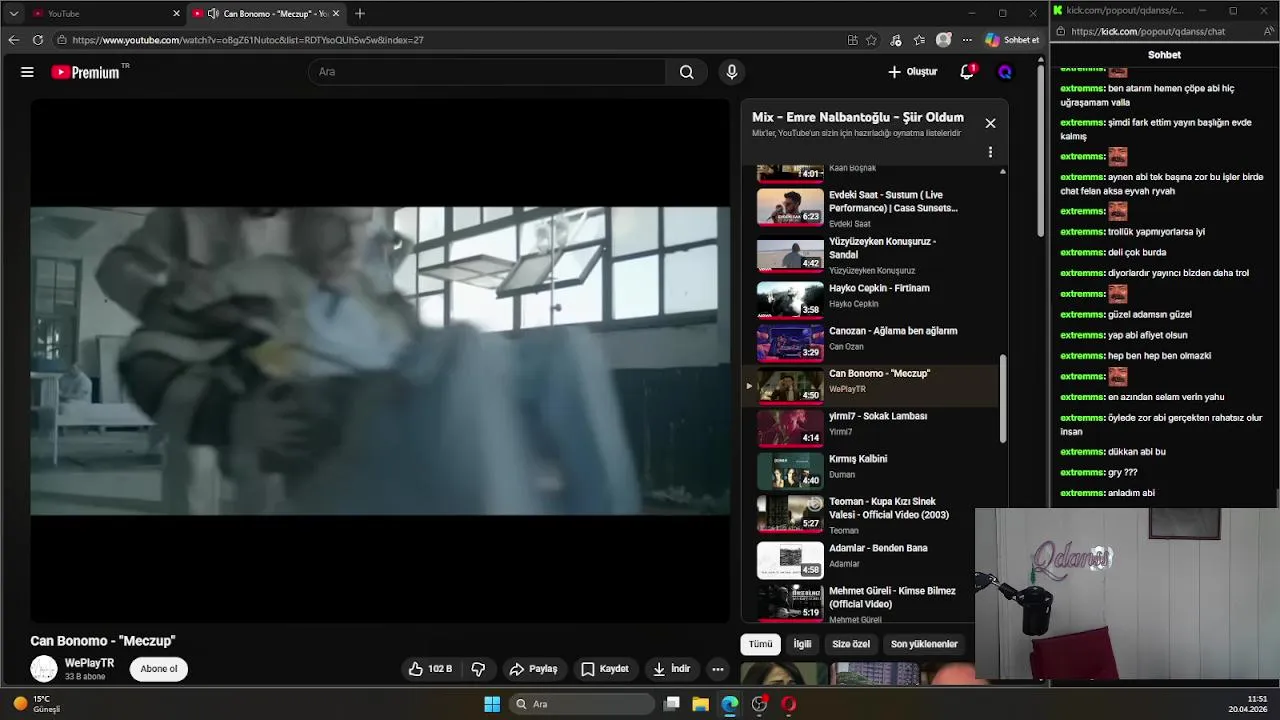The height and width of the screenshot is (720, 1280).
Task: Click the YouTube address bar URL
Action: pos(248,40)
